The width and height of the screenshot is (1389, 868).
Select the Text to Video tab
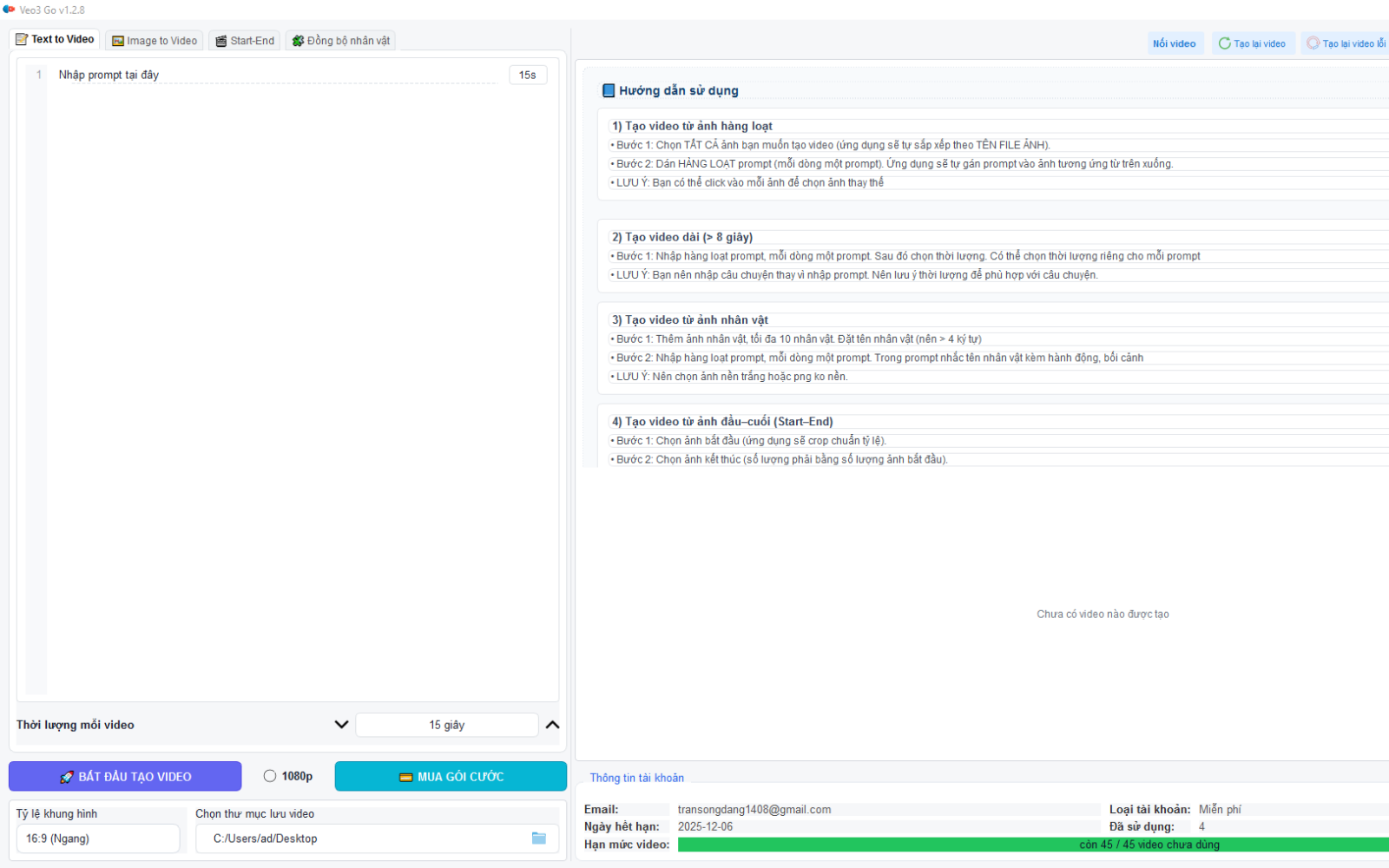(x=55, y=40)
